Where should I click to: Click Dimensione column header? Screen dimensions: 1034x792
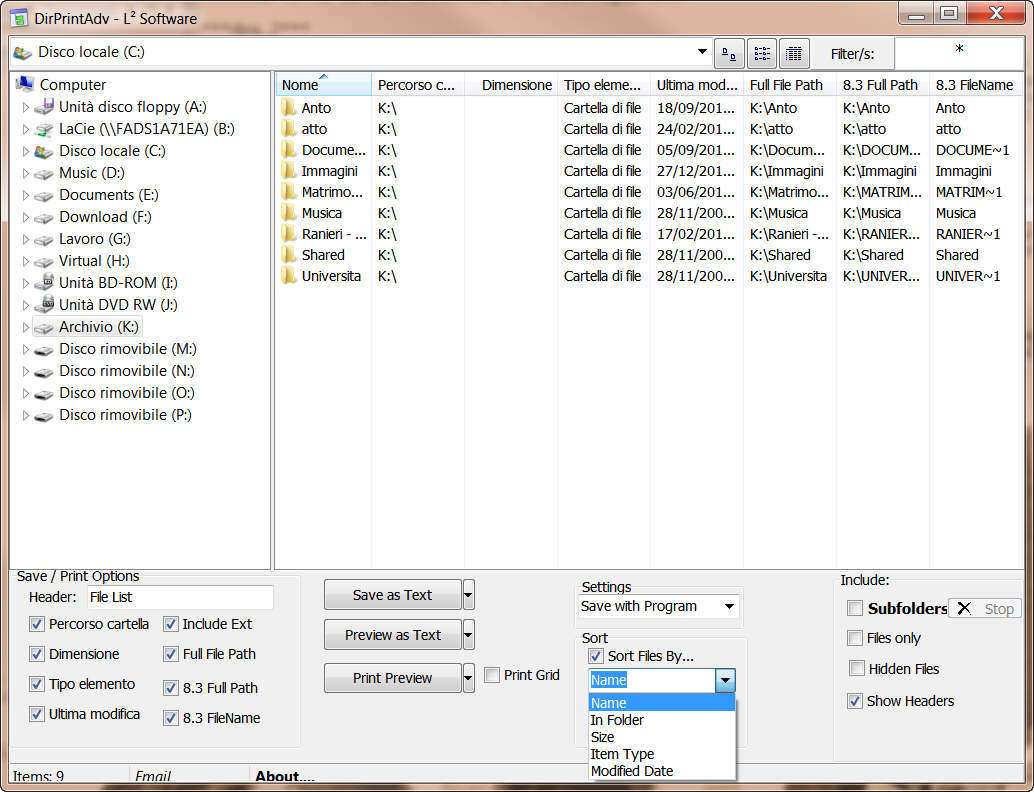[512, 85]
